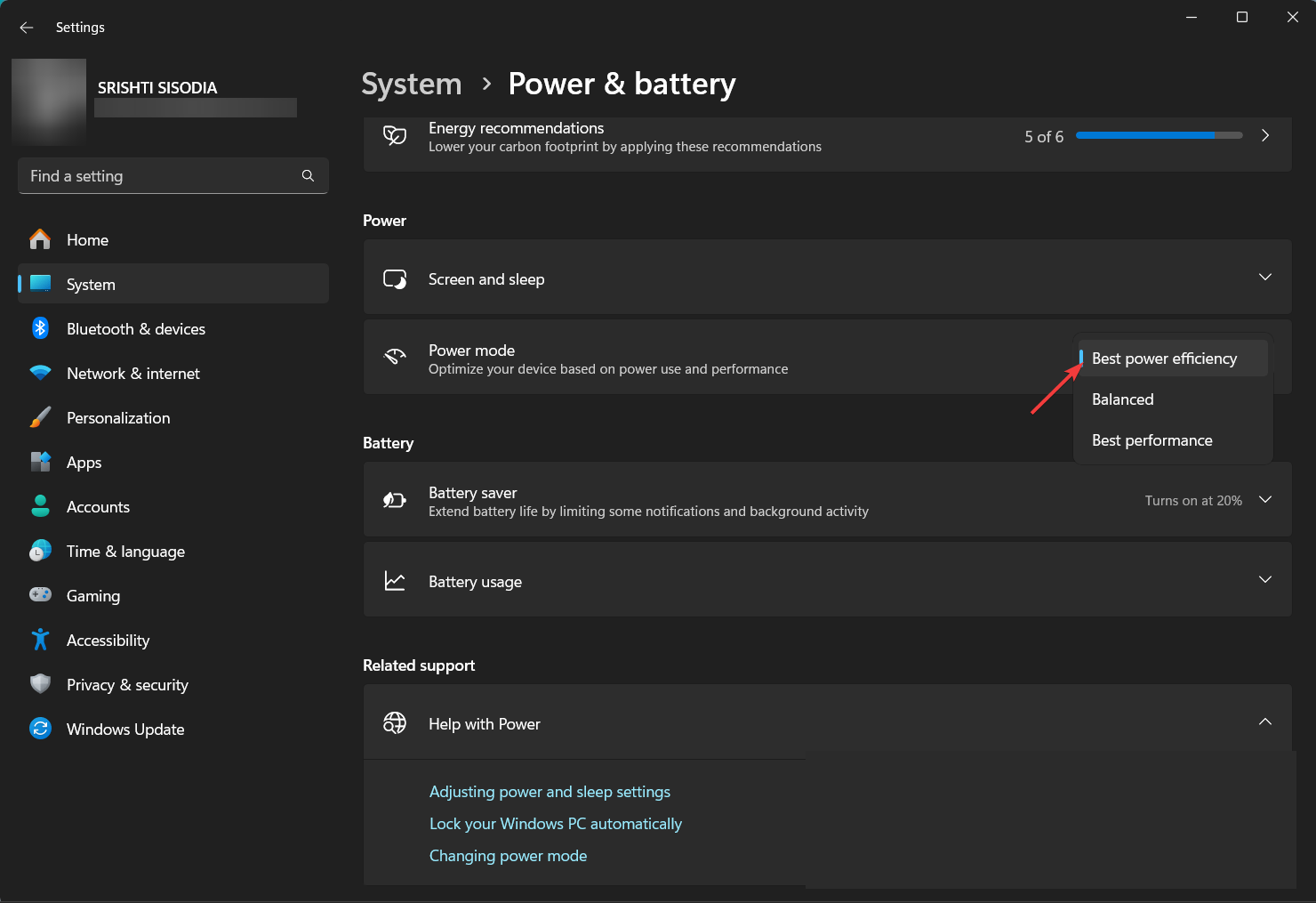Expand the Battery saver options
The image size is (1316, 903).
tap(1264, 500)
